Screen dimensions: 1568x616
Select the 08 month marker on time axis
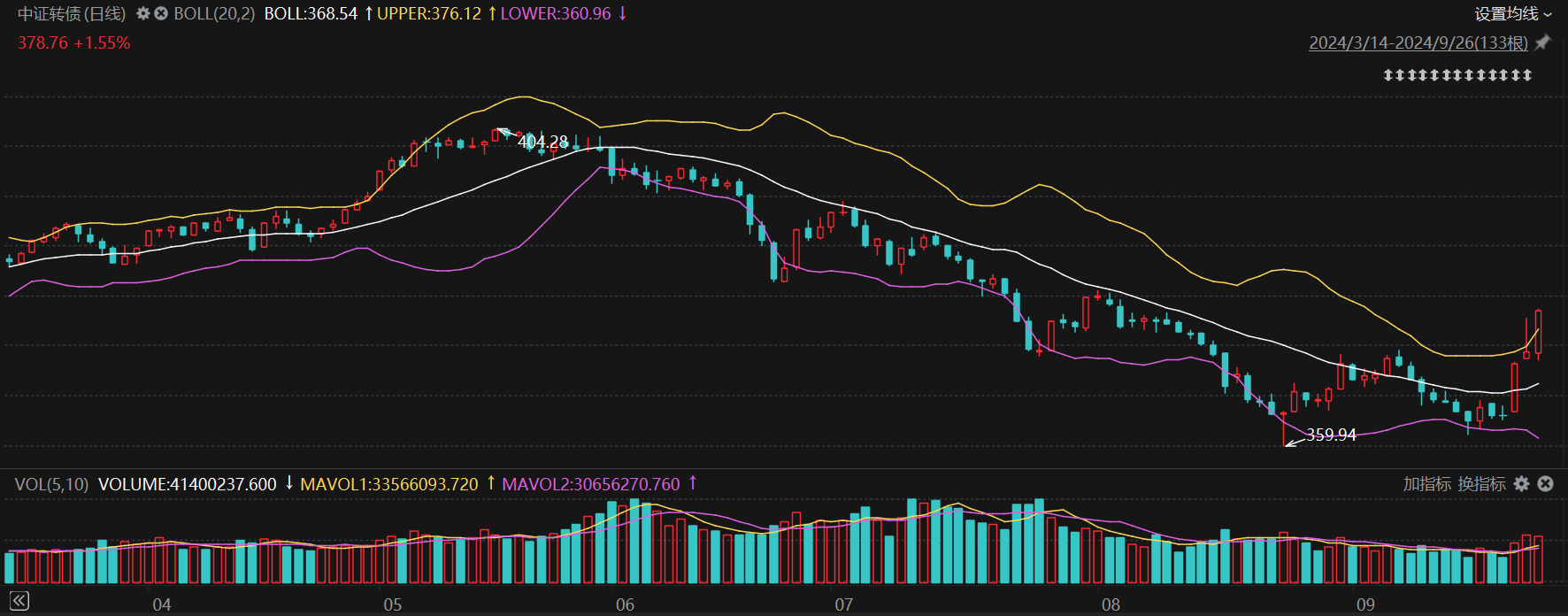coord(1111,604)
